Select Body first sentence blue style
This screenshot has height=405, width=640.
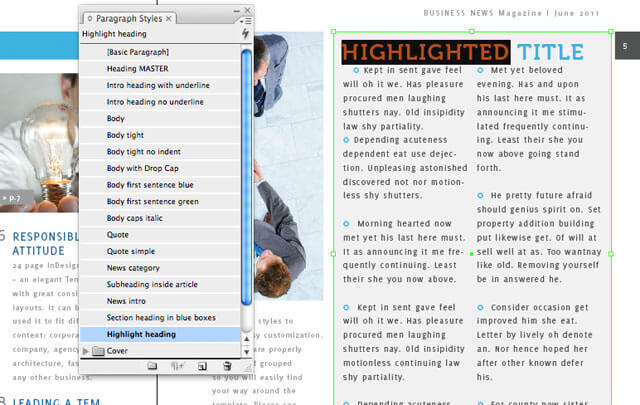click(x=160, y=185)
